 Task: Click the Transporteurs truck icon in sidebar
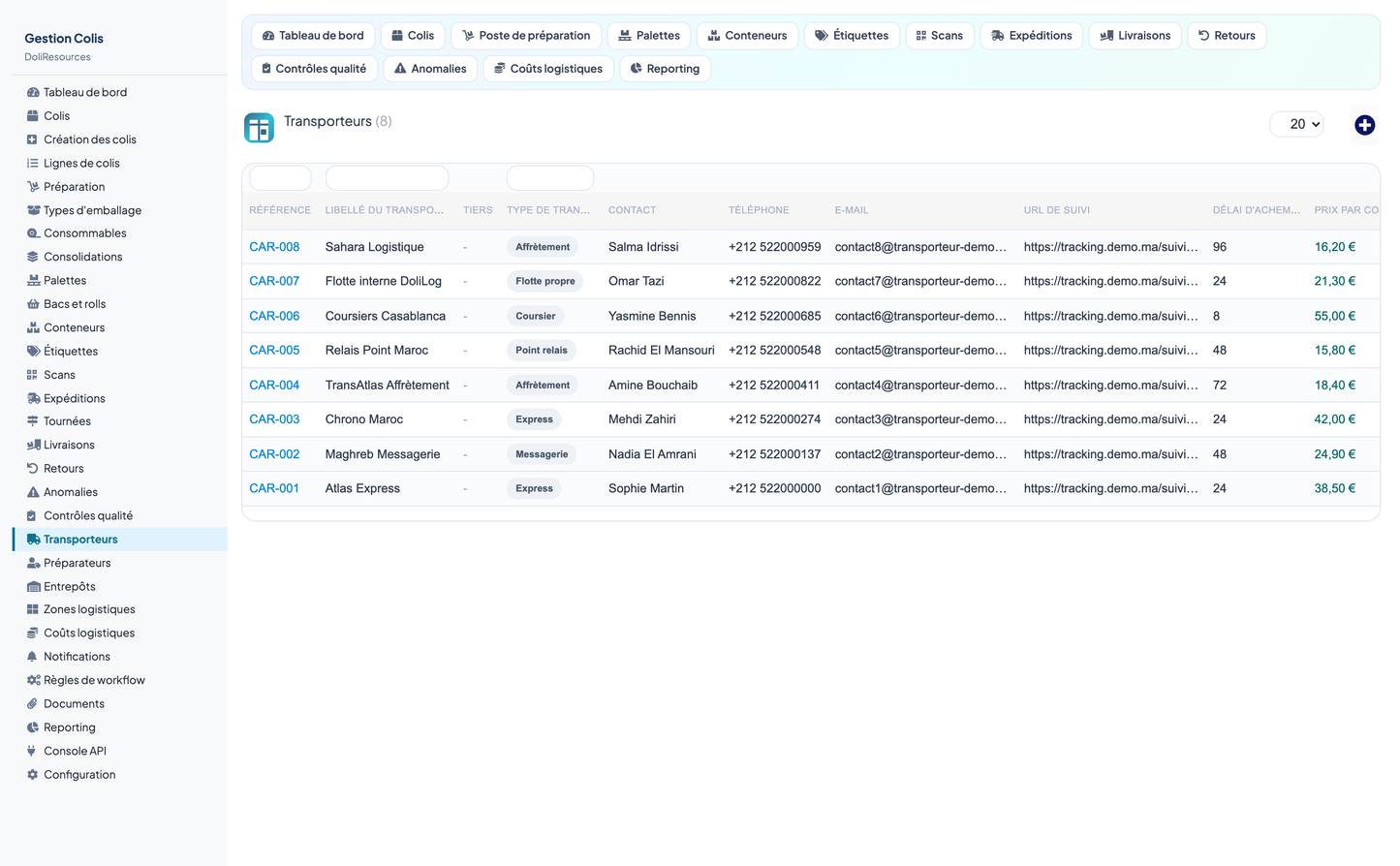(33, 540)
